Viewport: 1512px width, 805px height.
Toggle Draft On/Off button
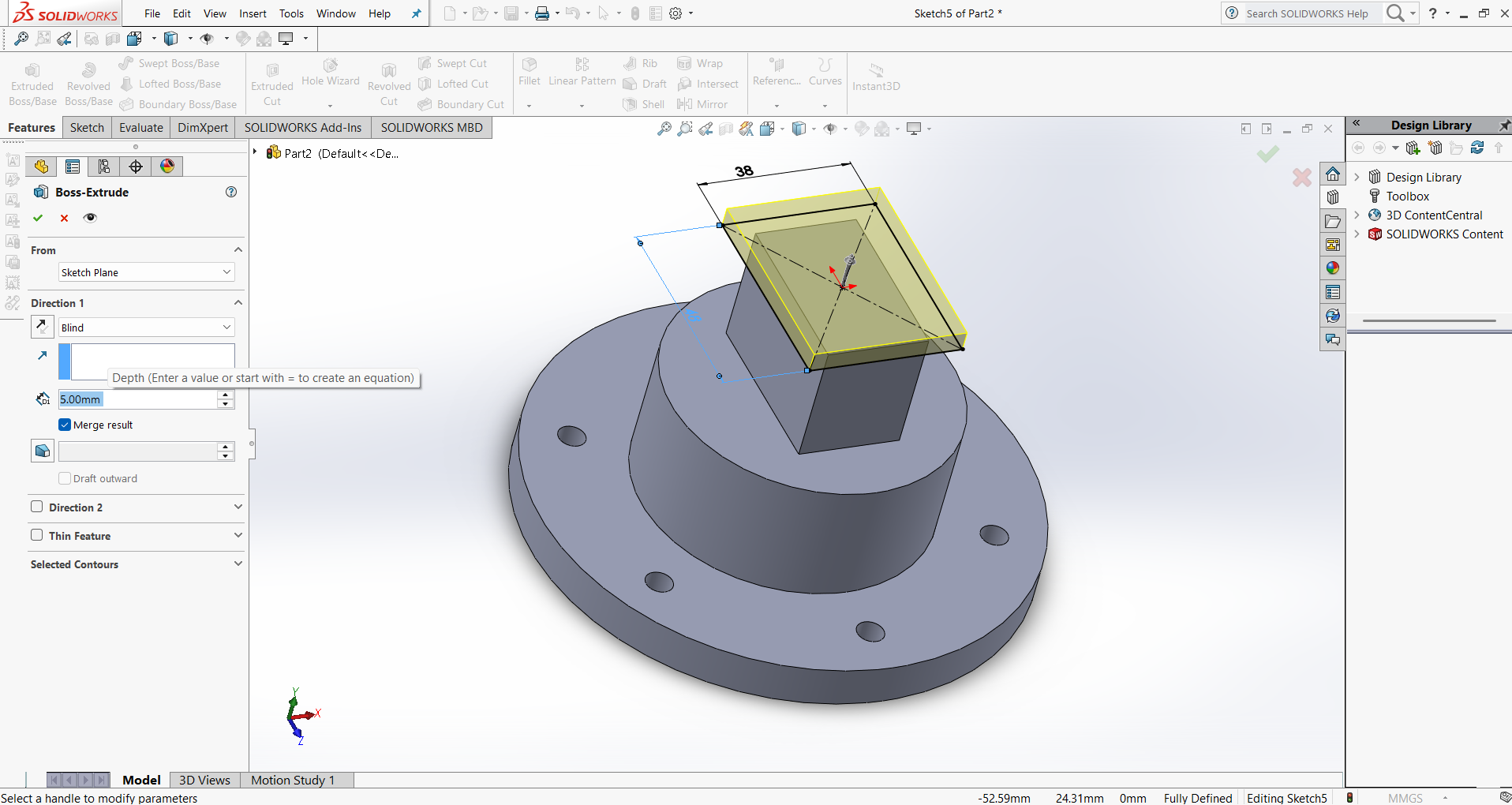click(x=43, y=451)
